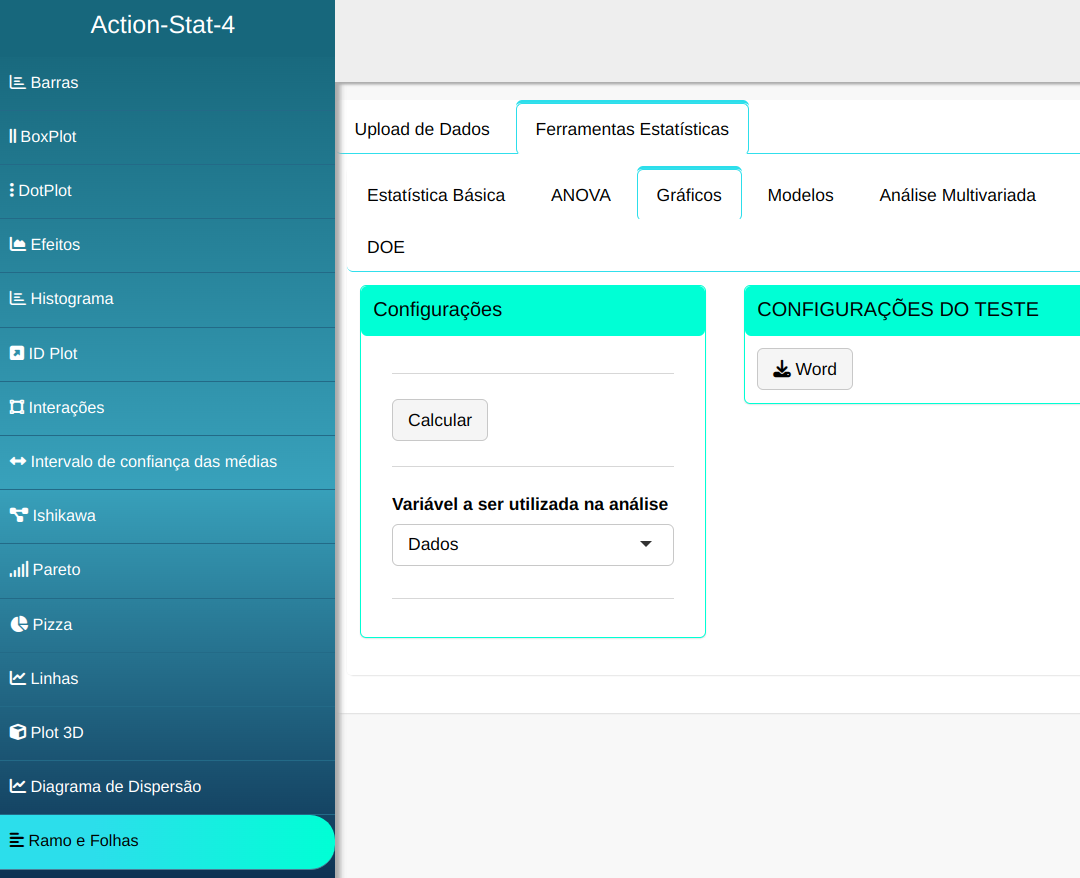
Task: Open Intervalo de confiança das médias item
Action: pos(153,461)
